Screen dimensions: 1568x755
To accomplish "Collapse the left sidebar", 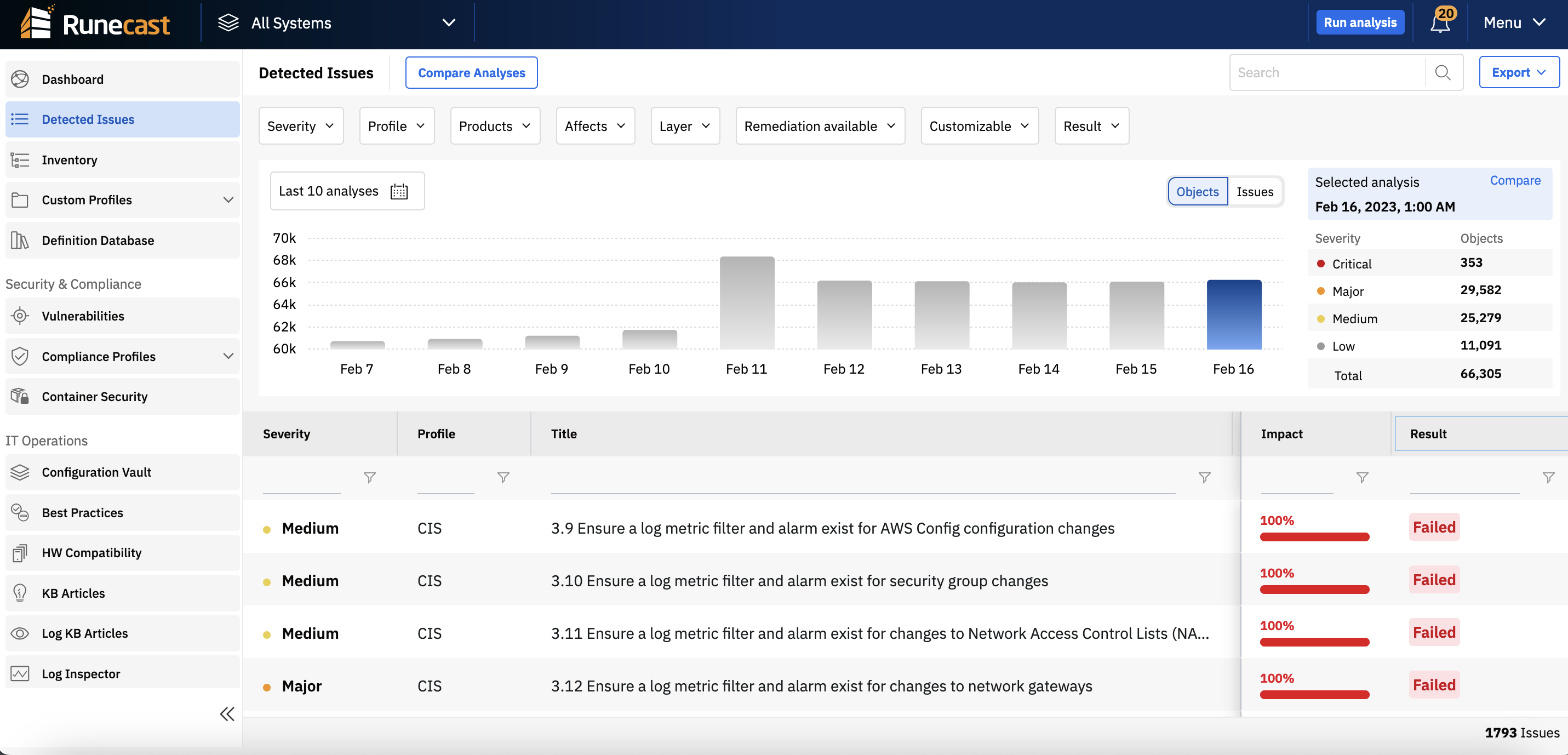I will 227,713.
